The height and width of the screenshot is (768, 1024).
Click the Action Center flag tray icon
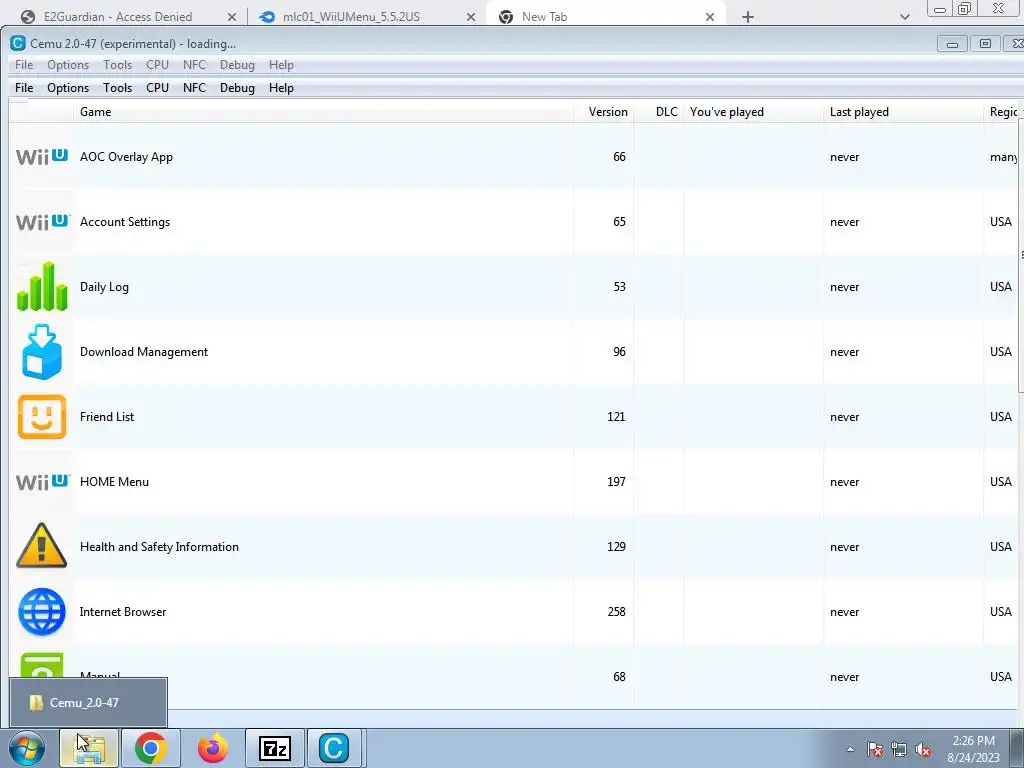click(x=875, y=749)
